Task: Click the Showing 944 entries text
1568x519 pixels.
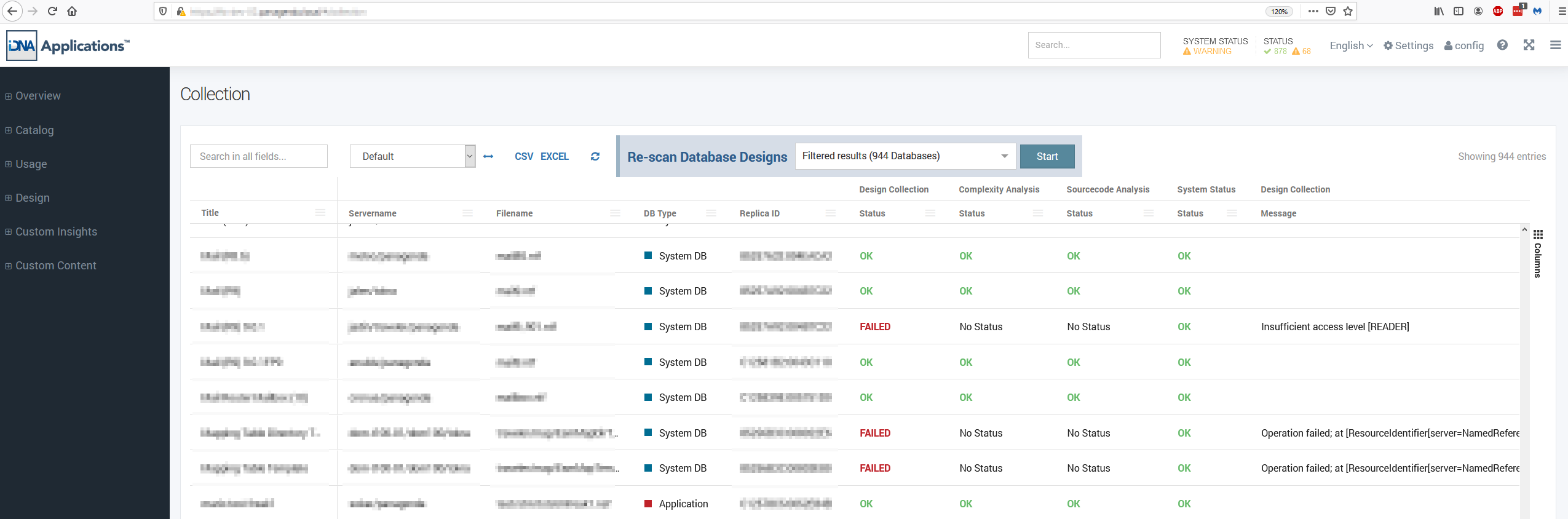Action: coord(1502,156)
